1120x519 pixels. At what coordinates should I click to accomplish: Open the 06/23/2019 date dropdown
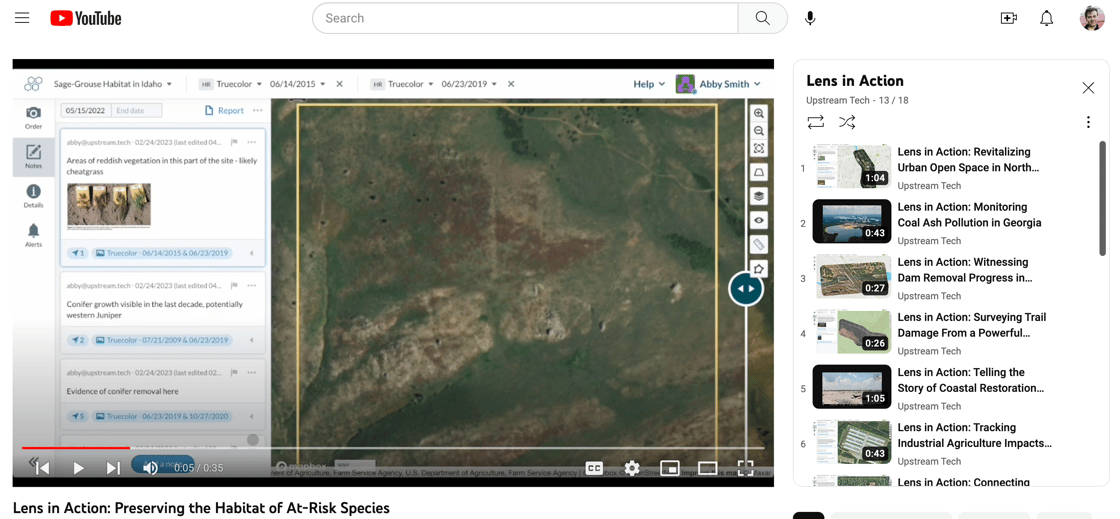[469, 84]
